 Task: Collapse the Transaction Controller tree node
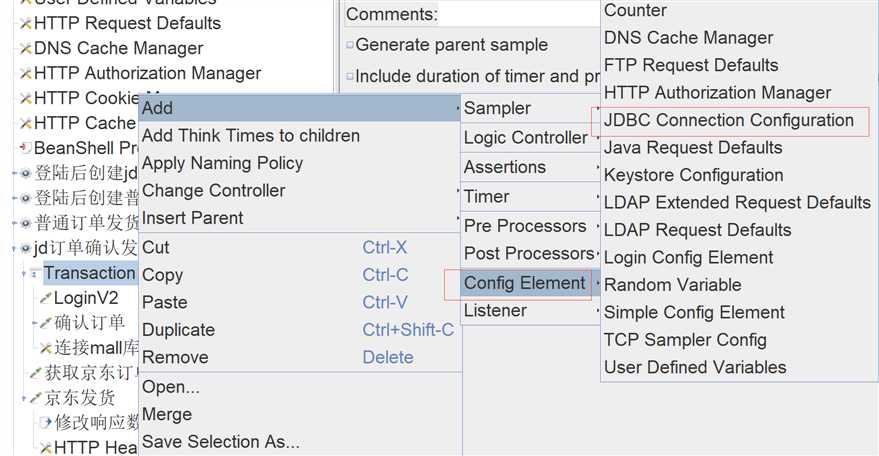point(24,274)
